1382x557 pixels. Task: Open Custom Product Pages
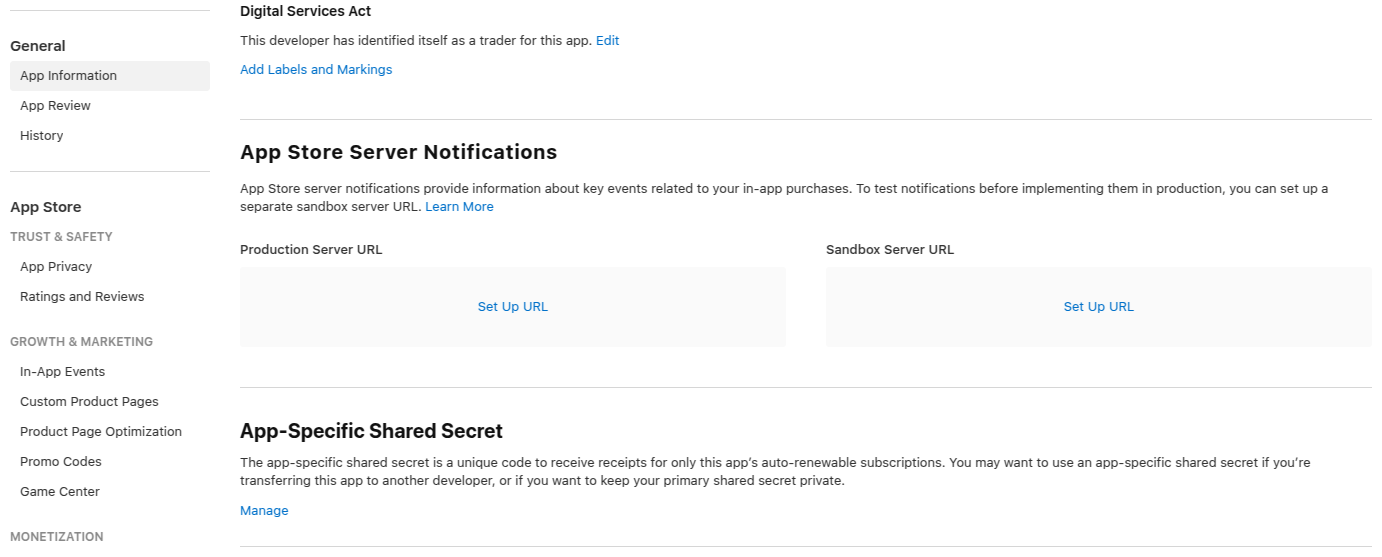pos(89,402)
